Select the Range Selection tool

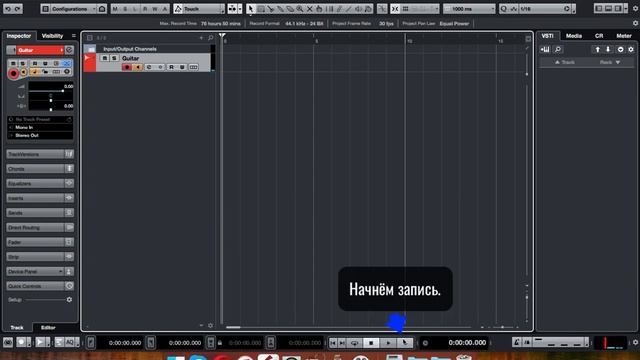click(x=261, y=9)
